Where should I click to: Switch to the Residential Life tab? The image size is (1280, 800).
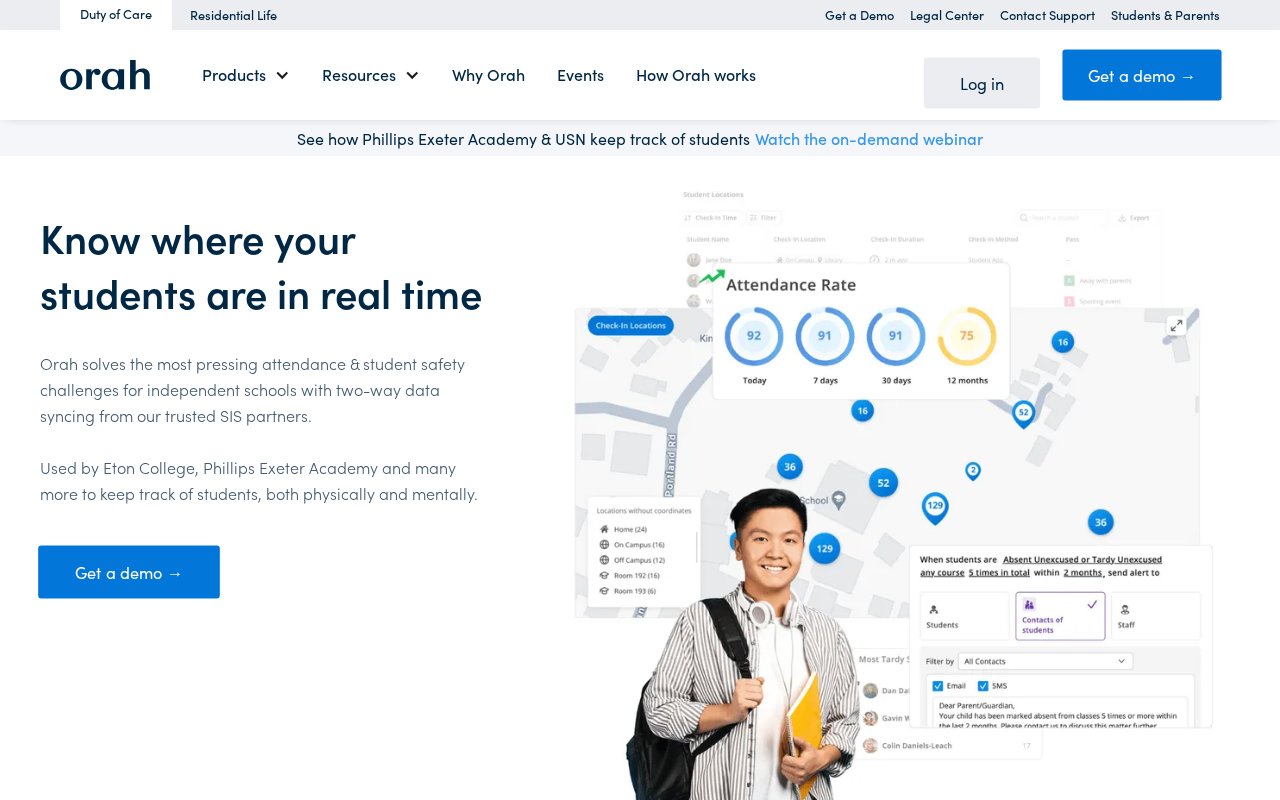[233, 15]
